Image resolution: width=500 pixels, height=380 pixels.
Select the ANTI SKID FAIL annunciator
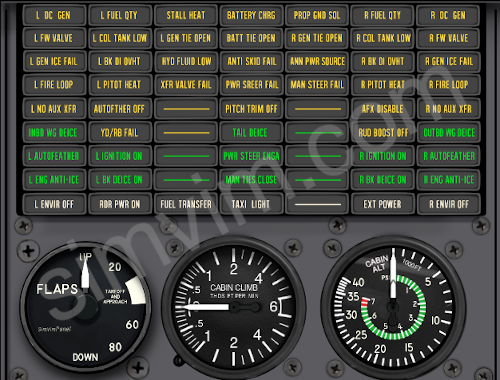tap(251, 61)
